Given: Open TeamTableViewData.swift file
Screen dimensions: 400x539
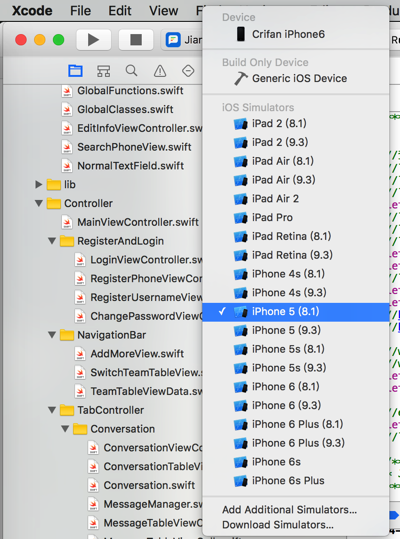Looking at the screenshot, I should point(146,392).
